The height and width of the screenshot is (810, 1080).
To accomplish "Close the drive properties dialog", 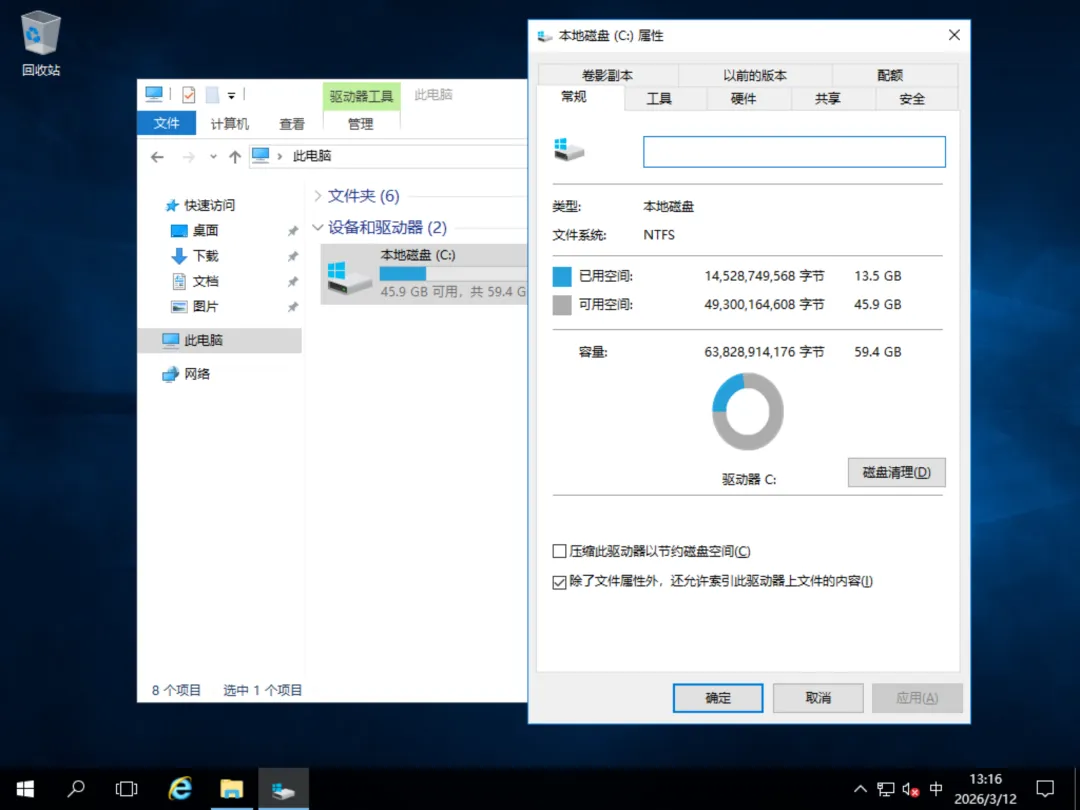I will pyautogui.click(x=954, y=35).
